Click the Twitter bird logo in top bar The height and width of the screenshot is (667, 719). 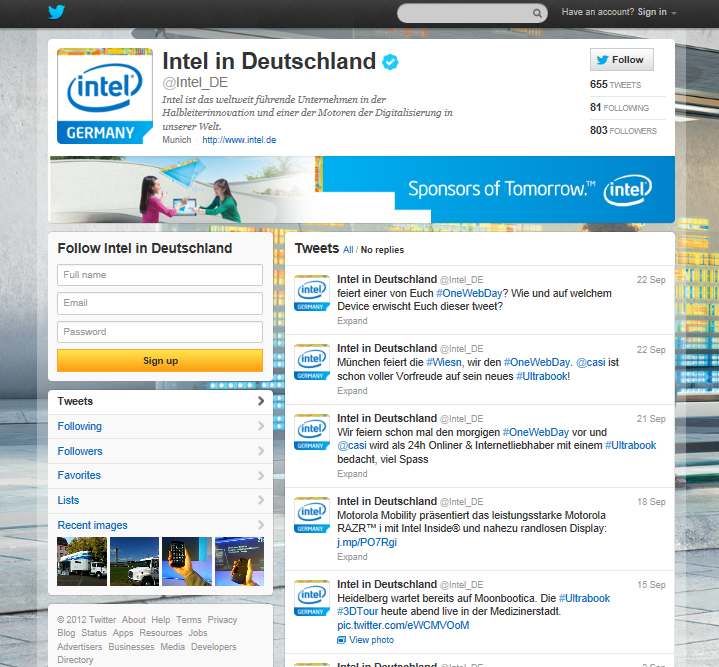[x=57, y=12]
